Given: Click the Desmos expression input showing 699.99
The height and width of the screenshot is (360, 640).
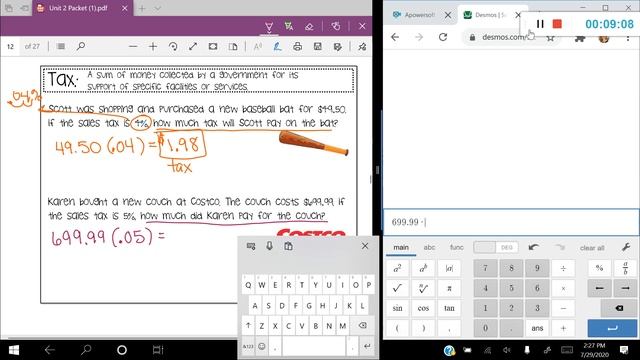Looking at the screenshot, I should [x=511, y=222].
